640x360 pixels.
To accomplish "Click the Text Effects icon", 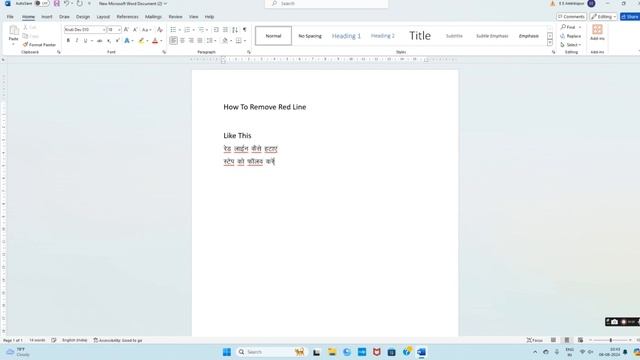I will [x=127, y=40].
